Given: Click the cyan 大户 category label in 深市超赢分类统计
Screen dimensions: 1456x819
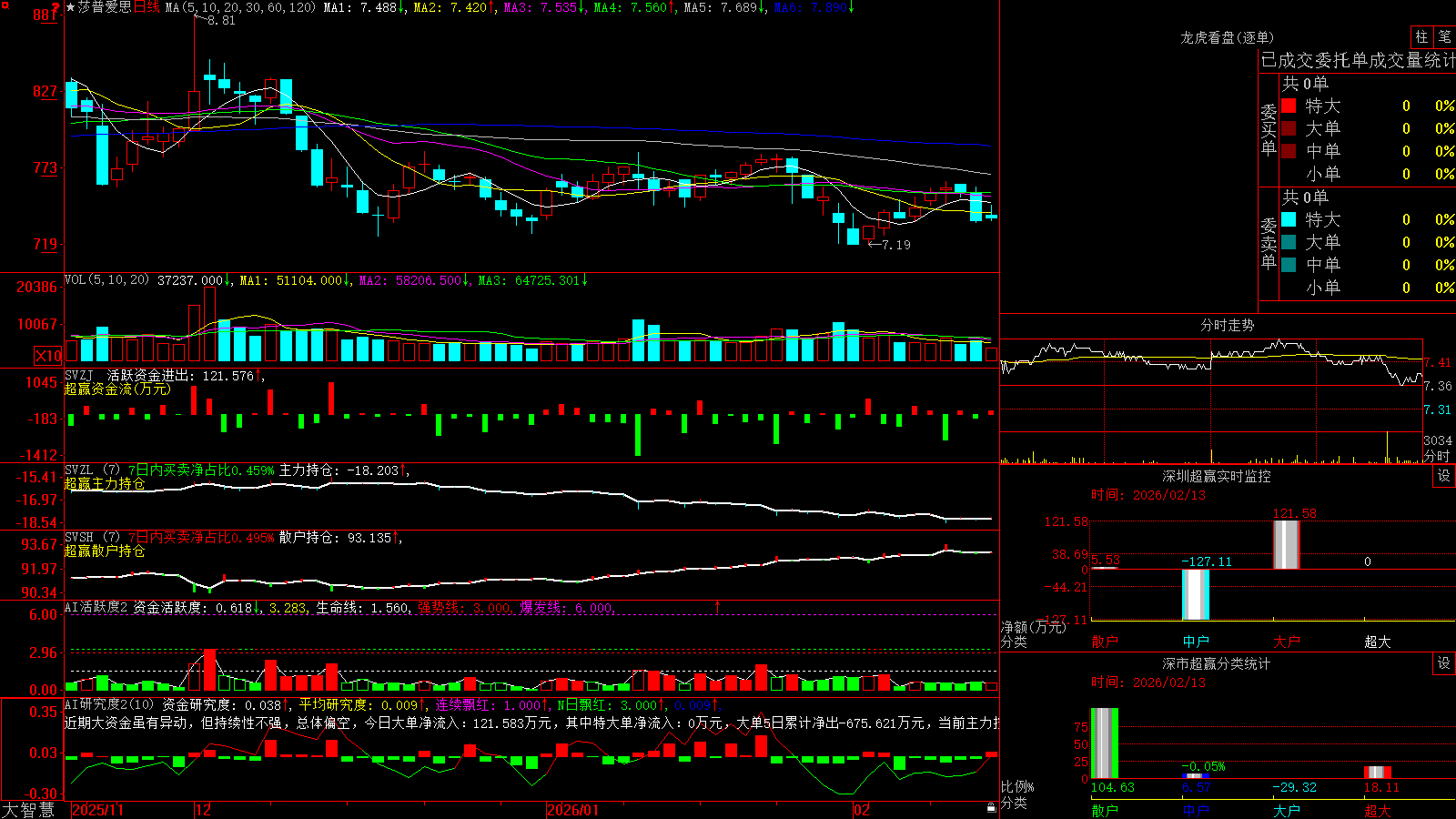Looking at the screenshot, I should click(x=1287, y=811).
